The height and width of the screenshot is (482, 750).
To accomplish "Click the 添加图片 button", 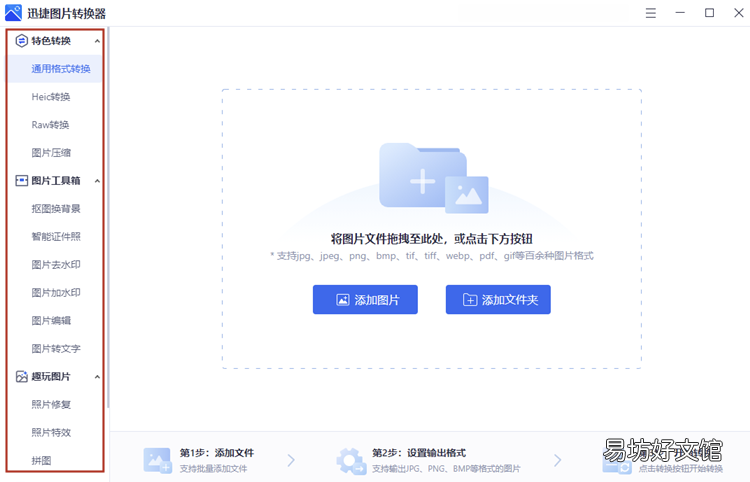I will pyautogui.click(x=365, y=300).
